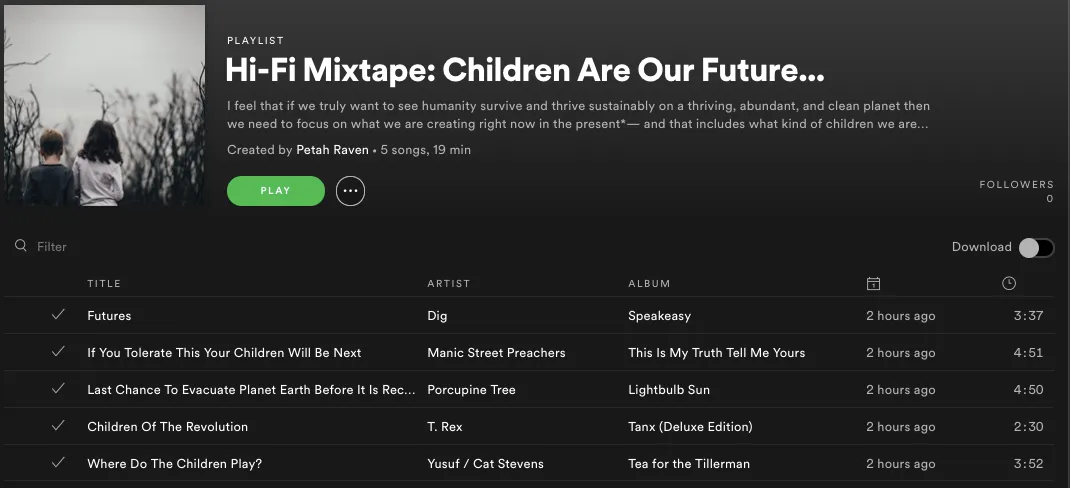Open Petah Raven's profile link

[x=332, y=150]
